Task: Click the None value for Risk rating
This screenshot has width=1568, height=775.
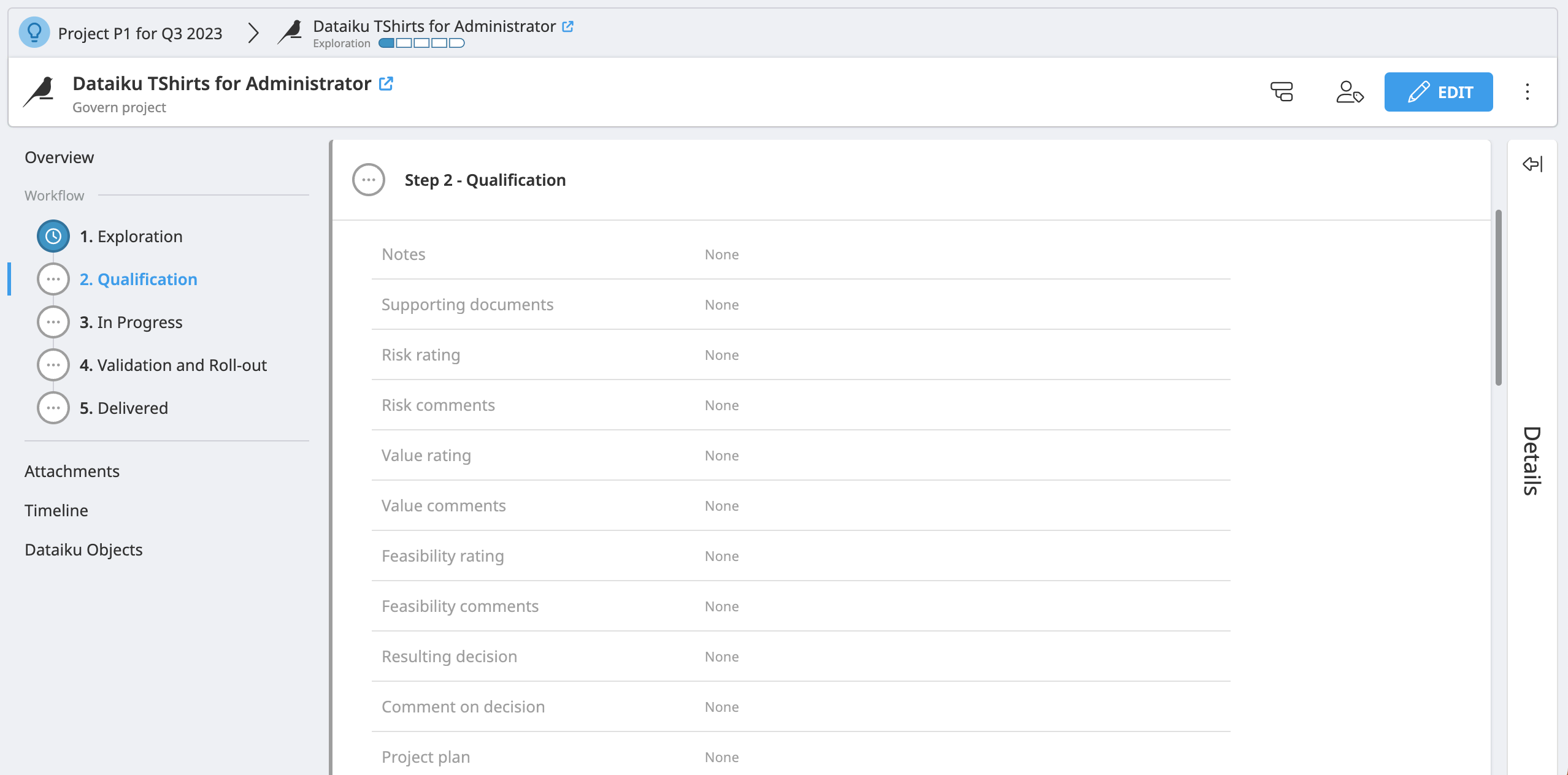Action: (x=721, y=355)
